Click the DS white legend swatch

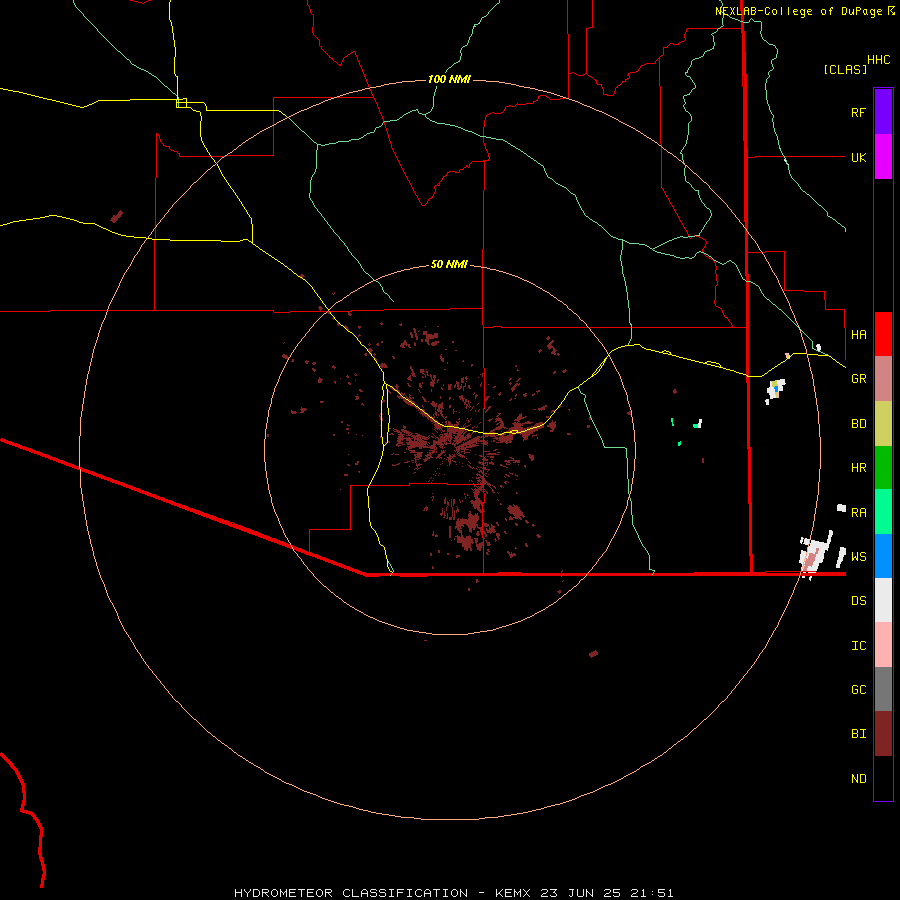coord(883,600)
